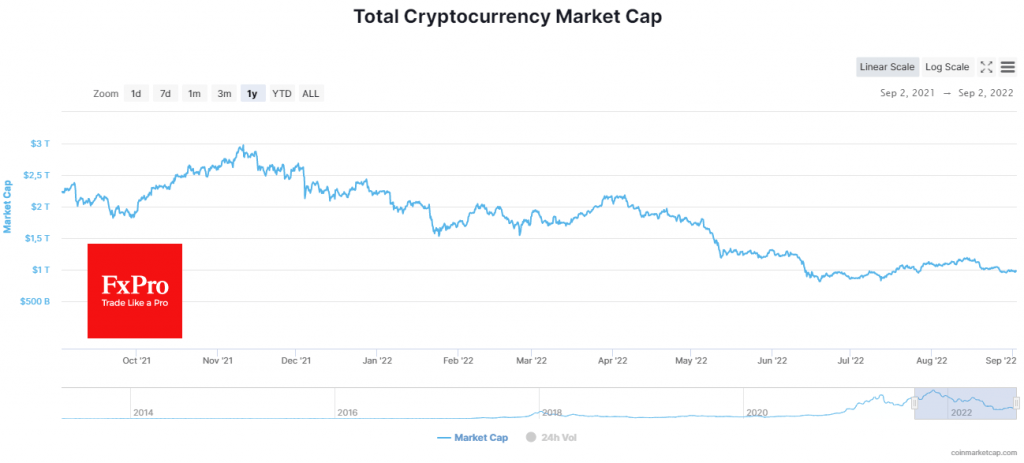Click 2018 in the navigator timeline
1024x463 pixels.
tap(552, 412)
